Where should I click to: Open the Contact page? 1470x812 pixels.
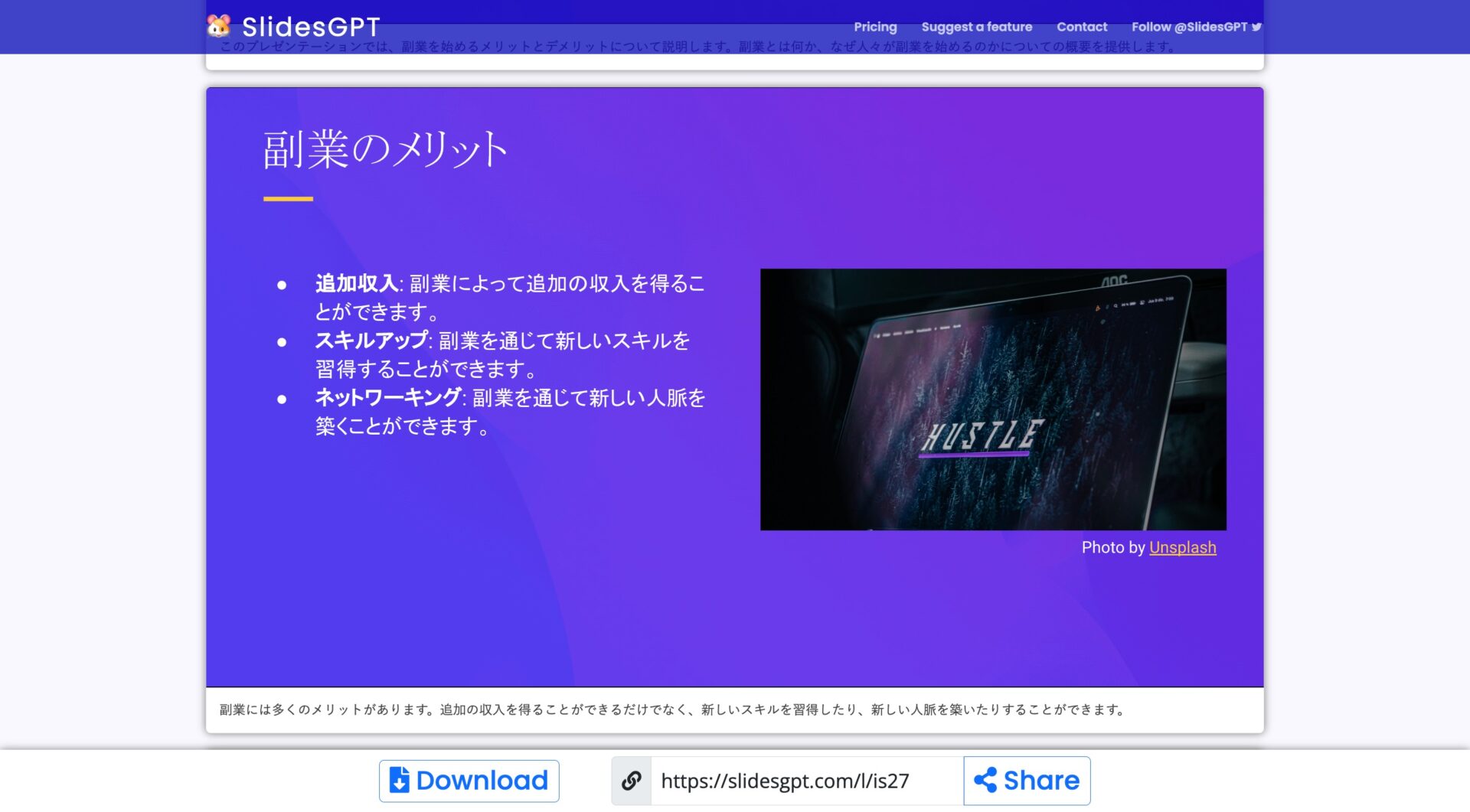click(1081, 26)
